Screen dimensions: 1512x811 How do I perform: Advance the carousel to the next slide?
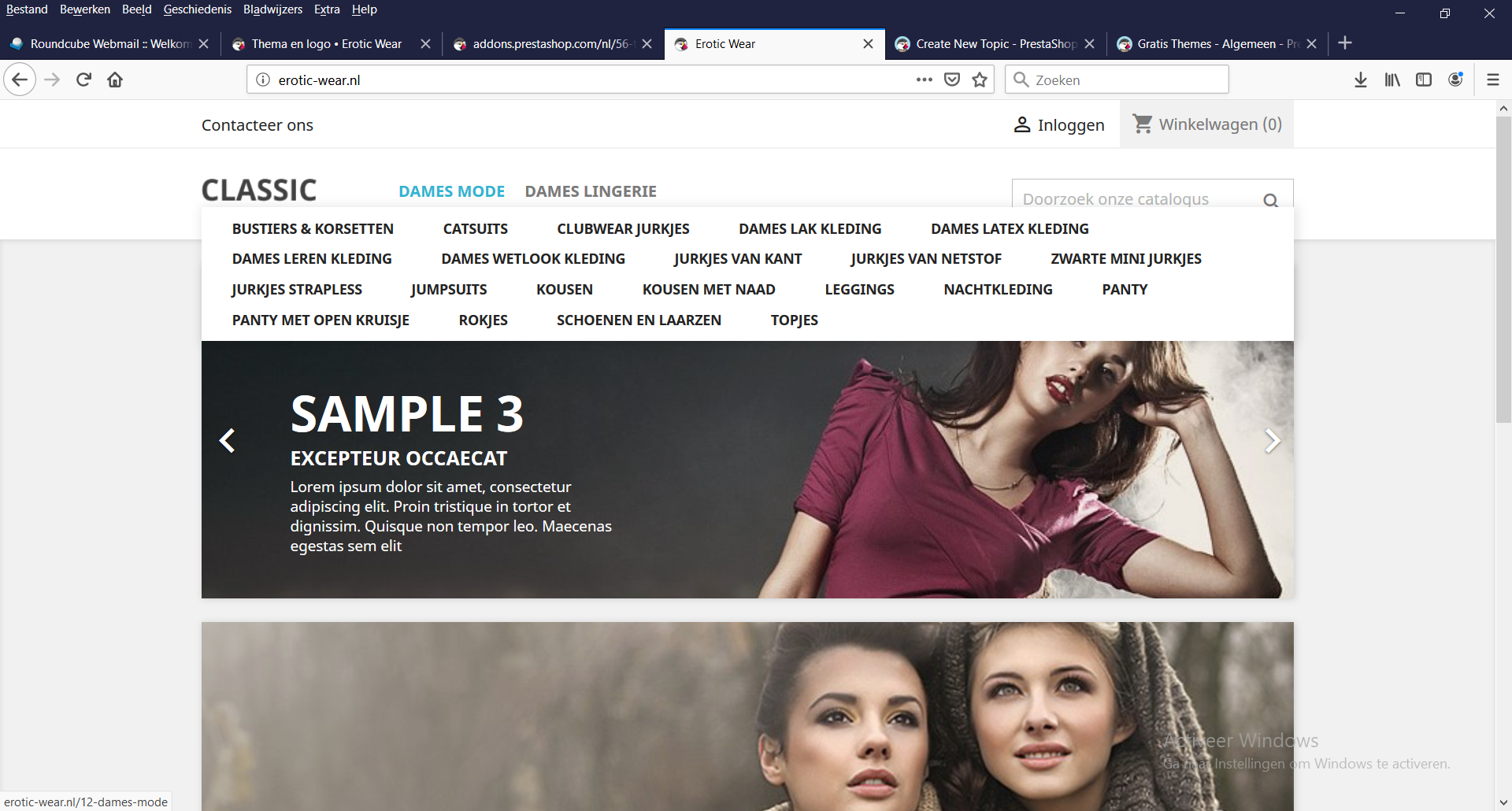click(x=1272, y=440)
